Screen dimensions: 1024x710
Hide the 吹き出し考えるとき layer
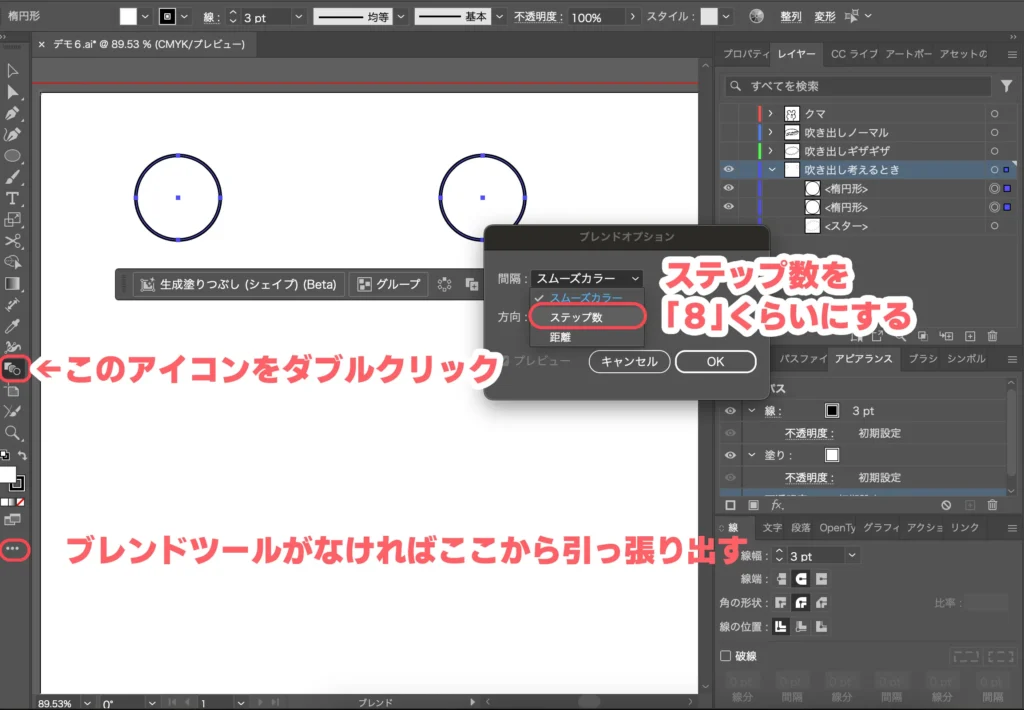pyautogui.click(x=730, y=169)
